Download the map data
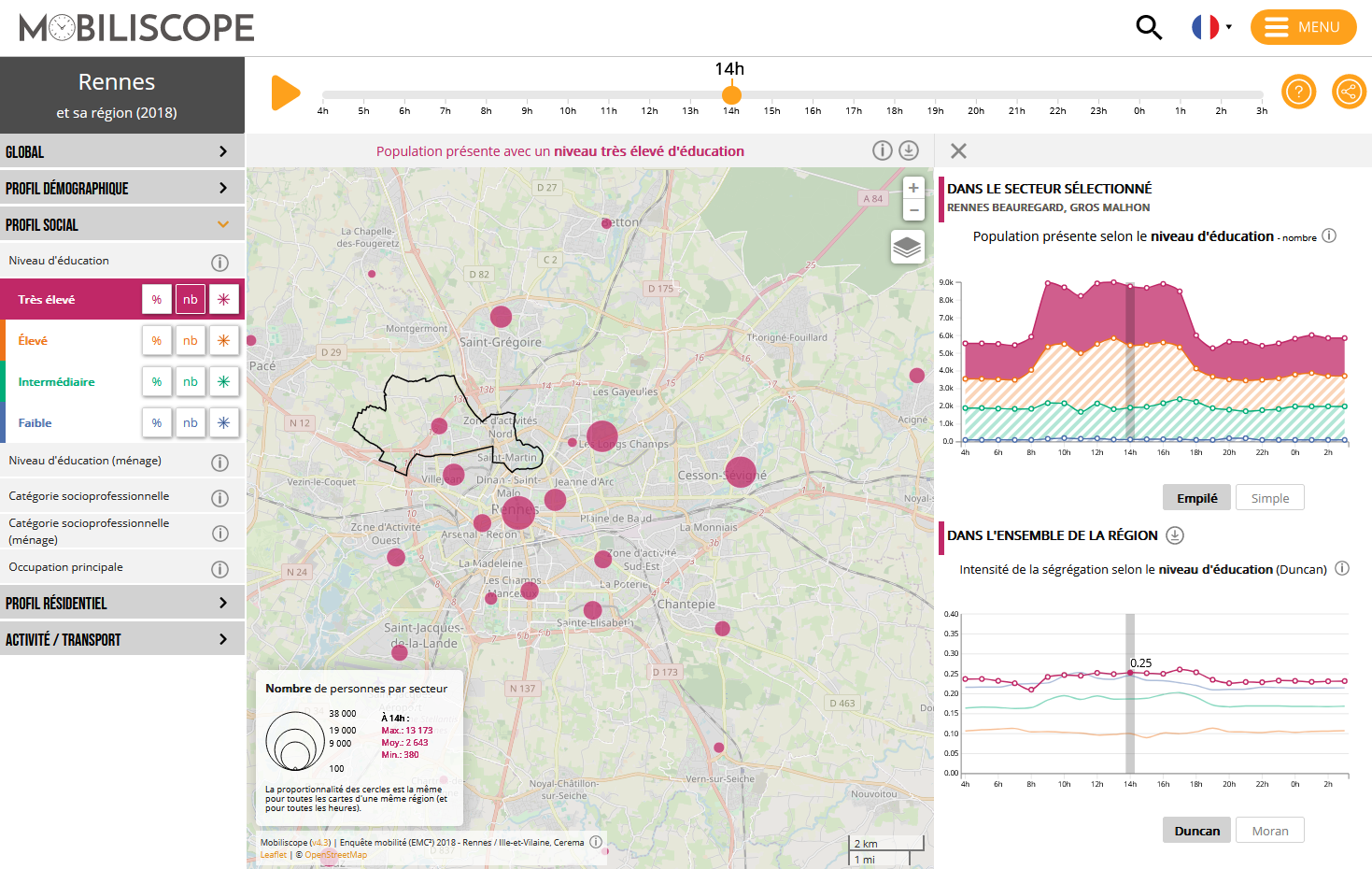 point(909,150)
